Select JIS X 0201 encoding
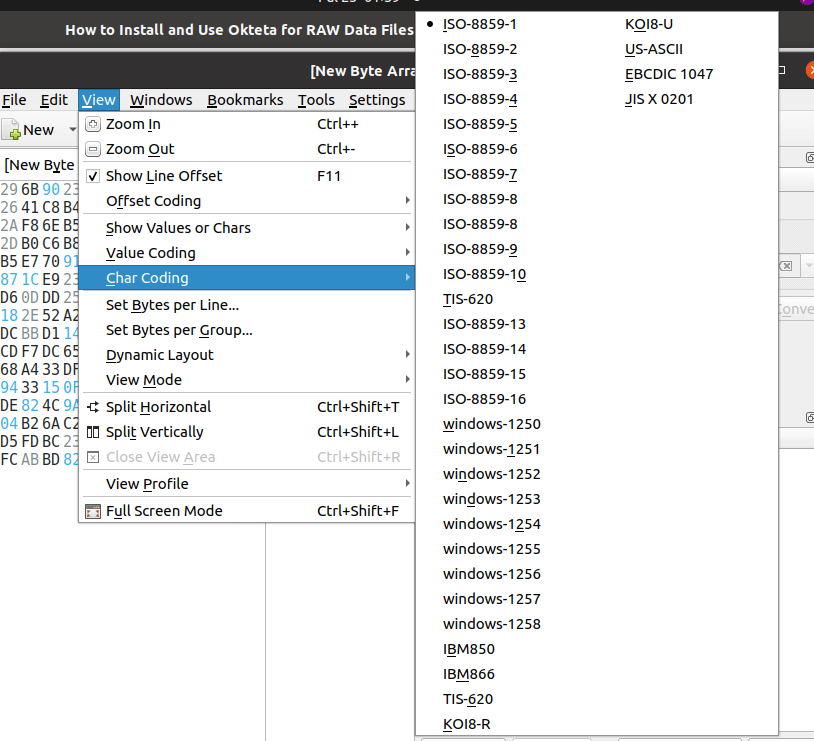 (x=659, y=99)
